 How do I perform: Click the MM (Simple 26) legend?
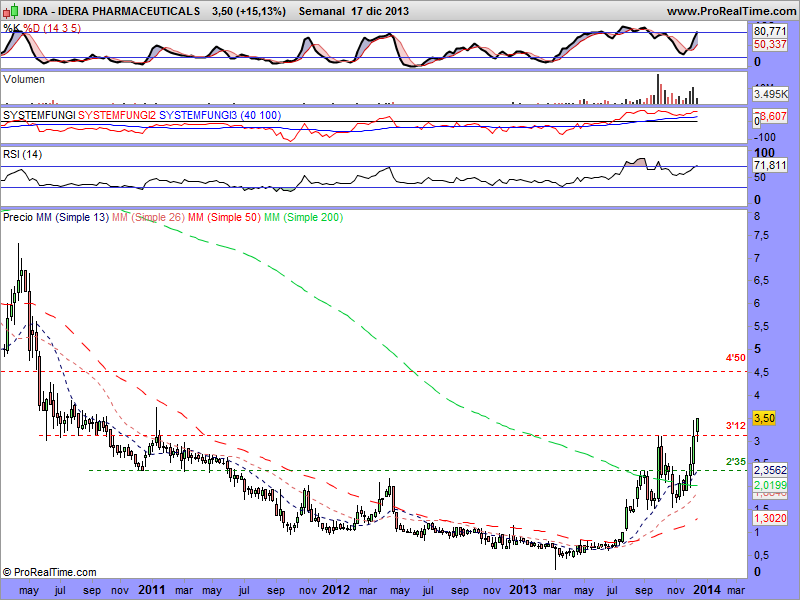tap(148, 217)
